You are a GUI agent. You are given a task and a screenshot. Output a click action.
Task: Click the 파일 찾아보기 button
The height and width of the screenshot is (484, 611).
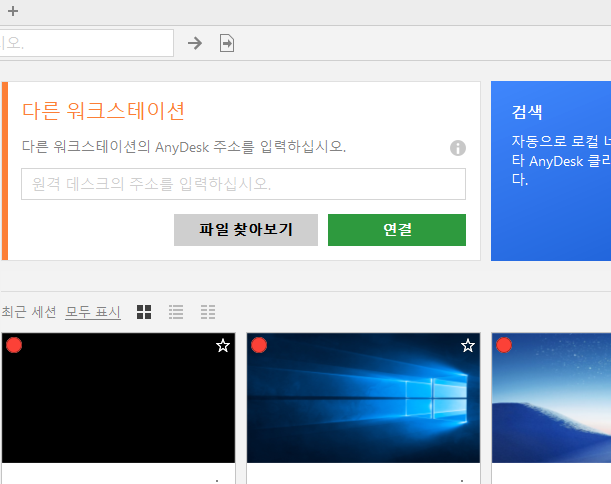(246, 230)
